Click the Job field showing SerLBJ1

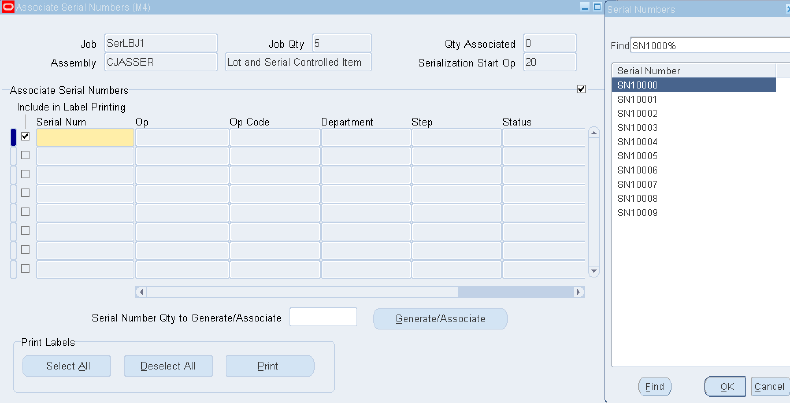click(x=161, y=43)
